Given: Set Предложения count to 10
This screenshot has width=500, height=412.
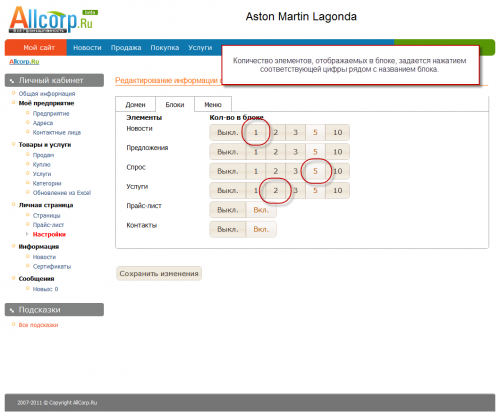Looking at the screenshot, I should [x=337, y=152].
